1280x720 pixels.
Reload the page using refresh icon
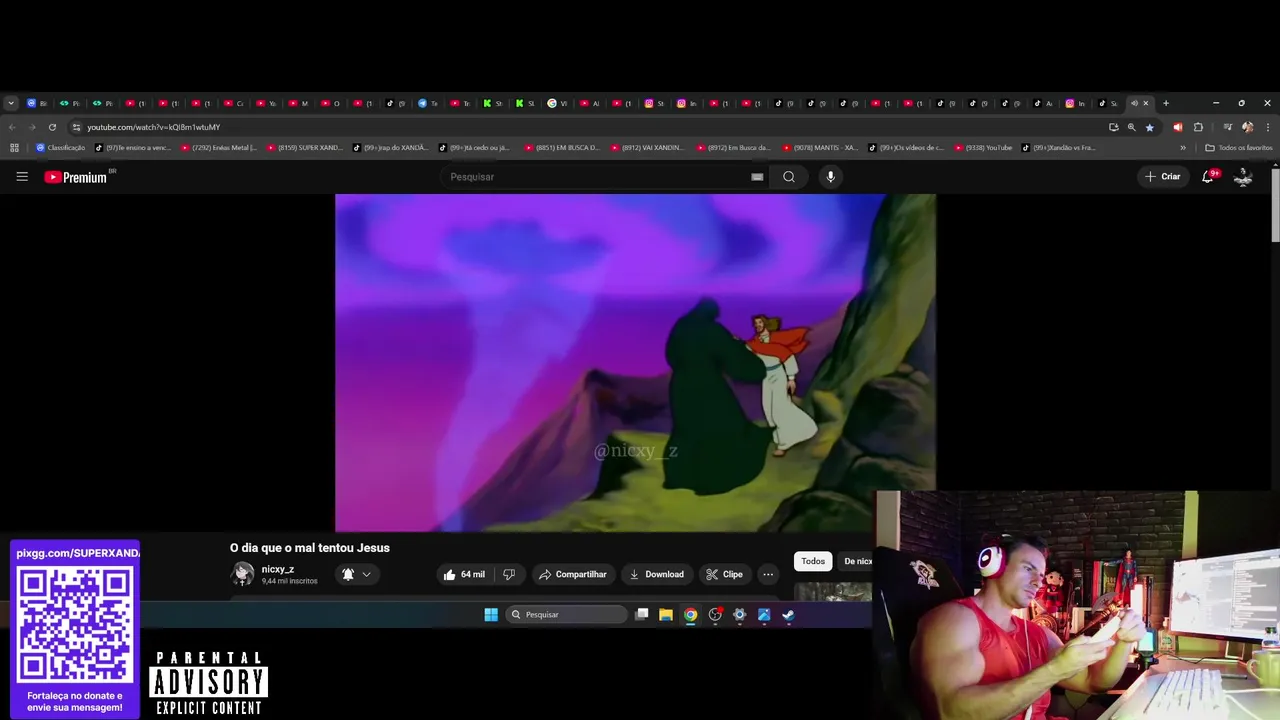coord(52,127)
